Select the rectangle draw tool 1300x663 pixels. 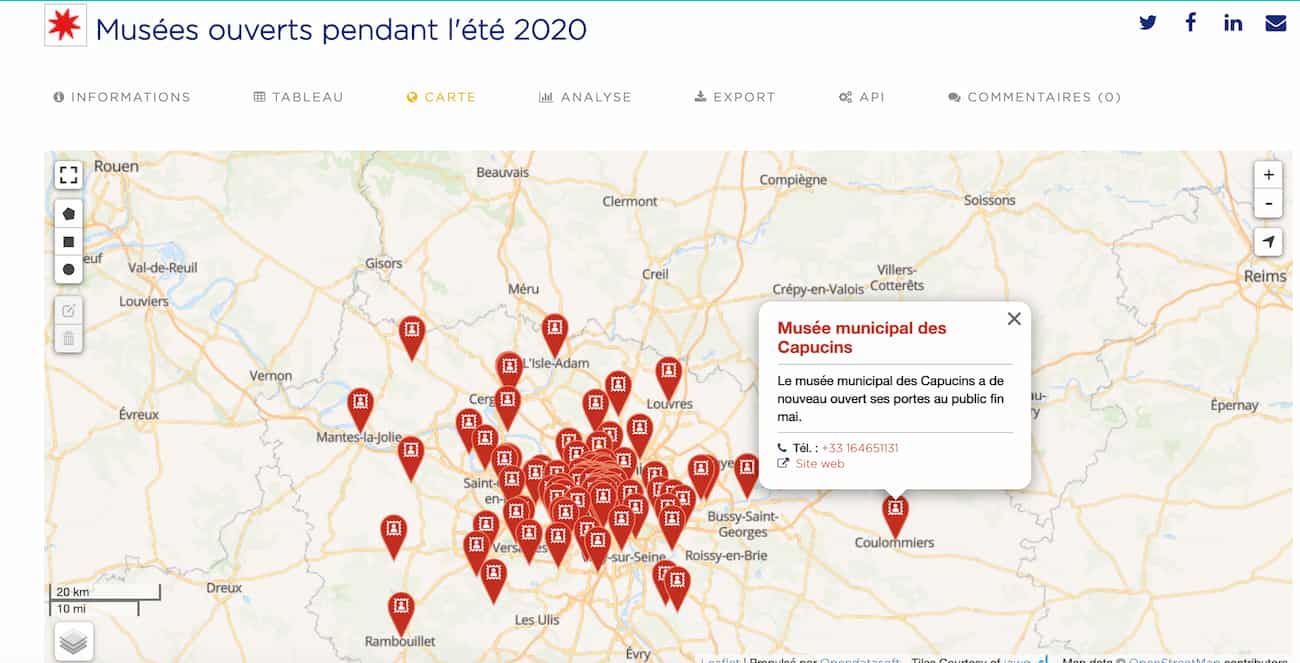pyautogui.click(x=68, y=241)
